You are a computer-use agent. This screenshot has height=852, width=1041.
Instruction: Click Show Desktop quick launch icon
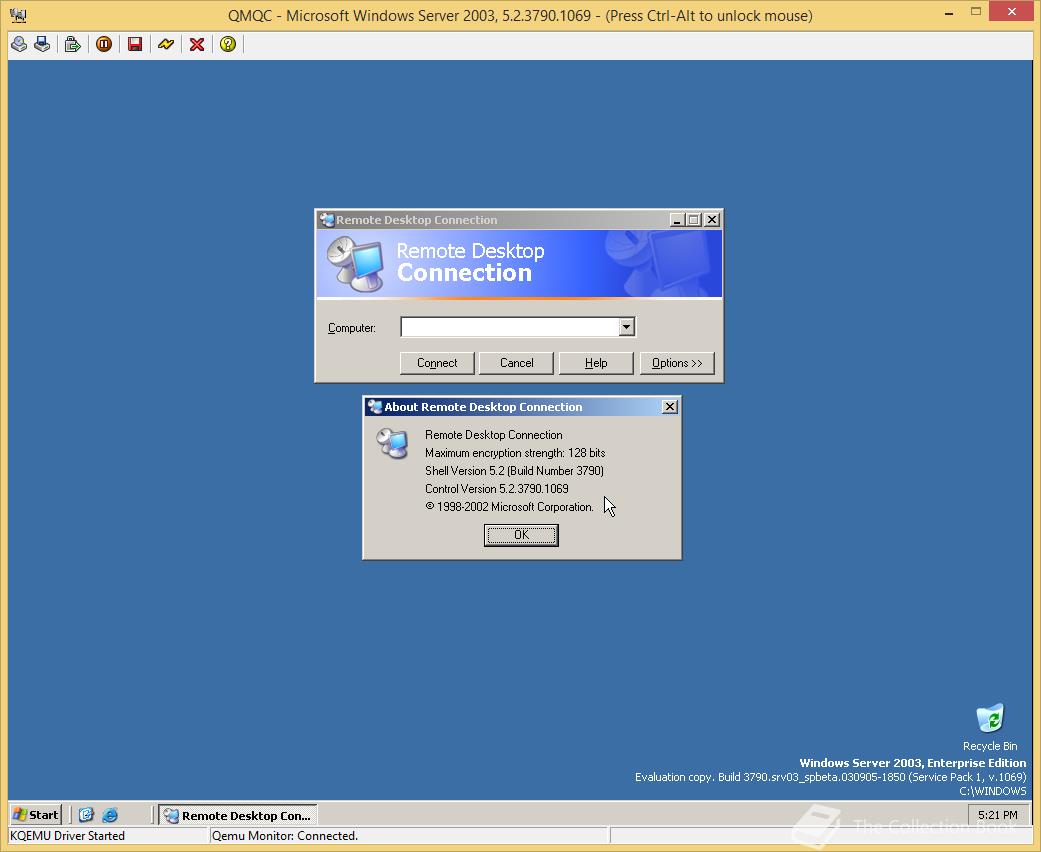pos(86,815)
